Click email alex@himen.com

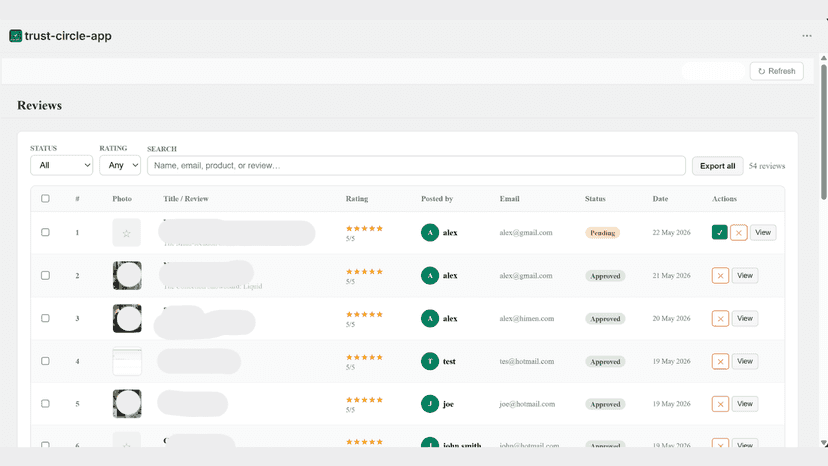pyautogui.click(x=527, y=319)
